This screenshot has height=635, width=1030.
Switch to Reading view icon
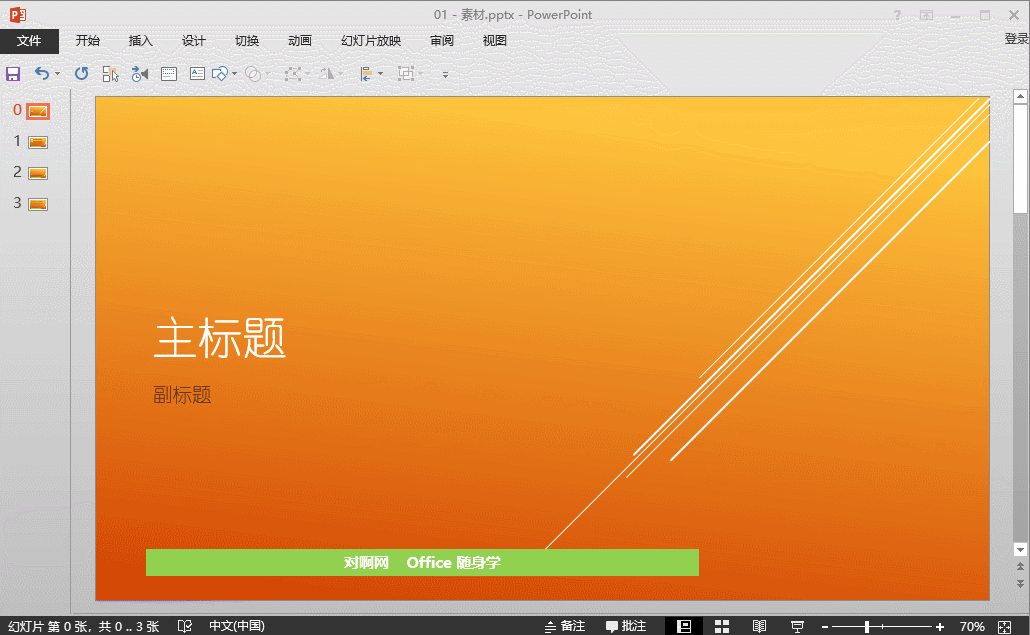759,626
